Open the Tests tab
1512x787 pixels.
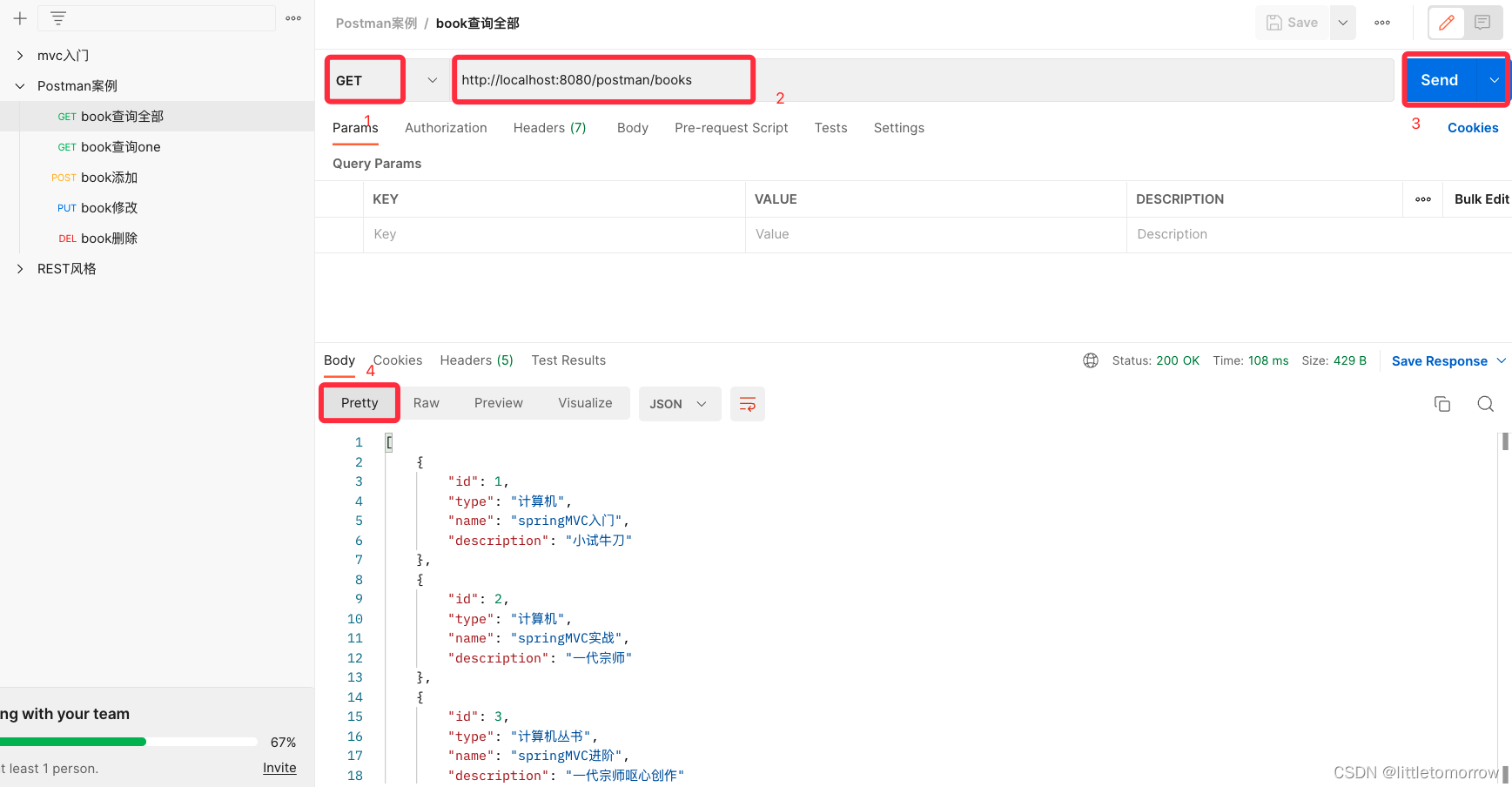[830, 128]
